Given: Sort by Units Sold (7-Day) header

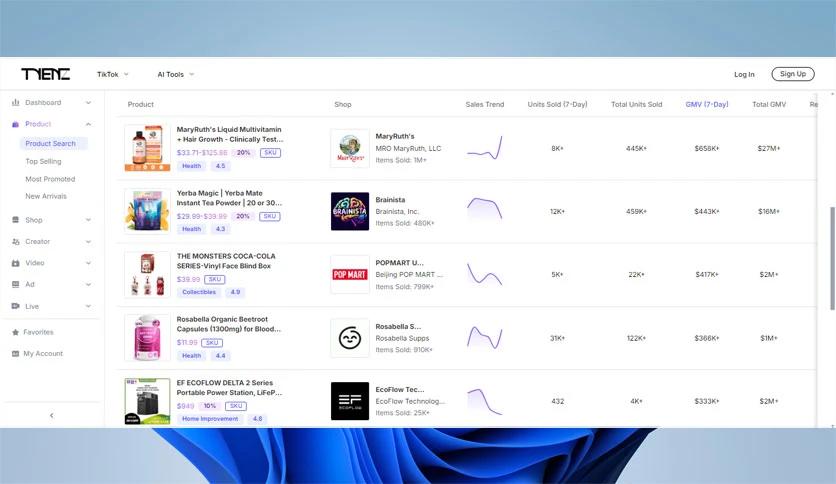Looking at the screenshot, I should (x=557, y=104).
